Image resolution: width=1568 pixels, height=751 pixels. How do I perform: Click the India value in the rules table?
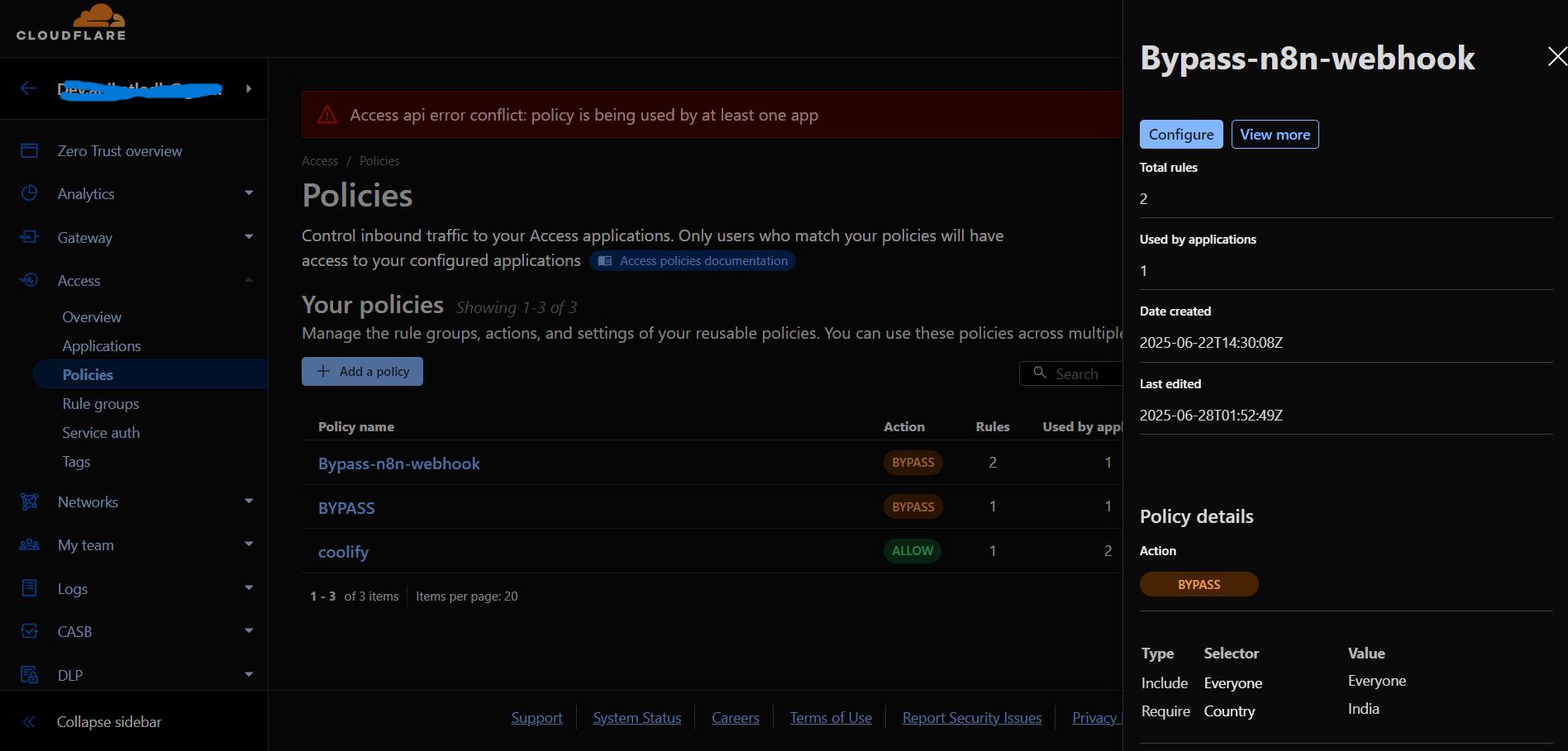pos(1364,709)
